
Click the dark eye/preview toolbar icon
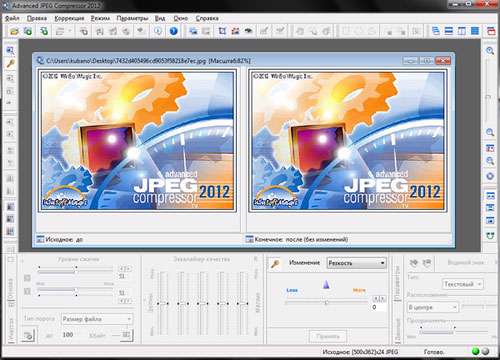(248, 31)
